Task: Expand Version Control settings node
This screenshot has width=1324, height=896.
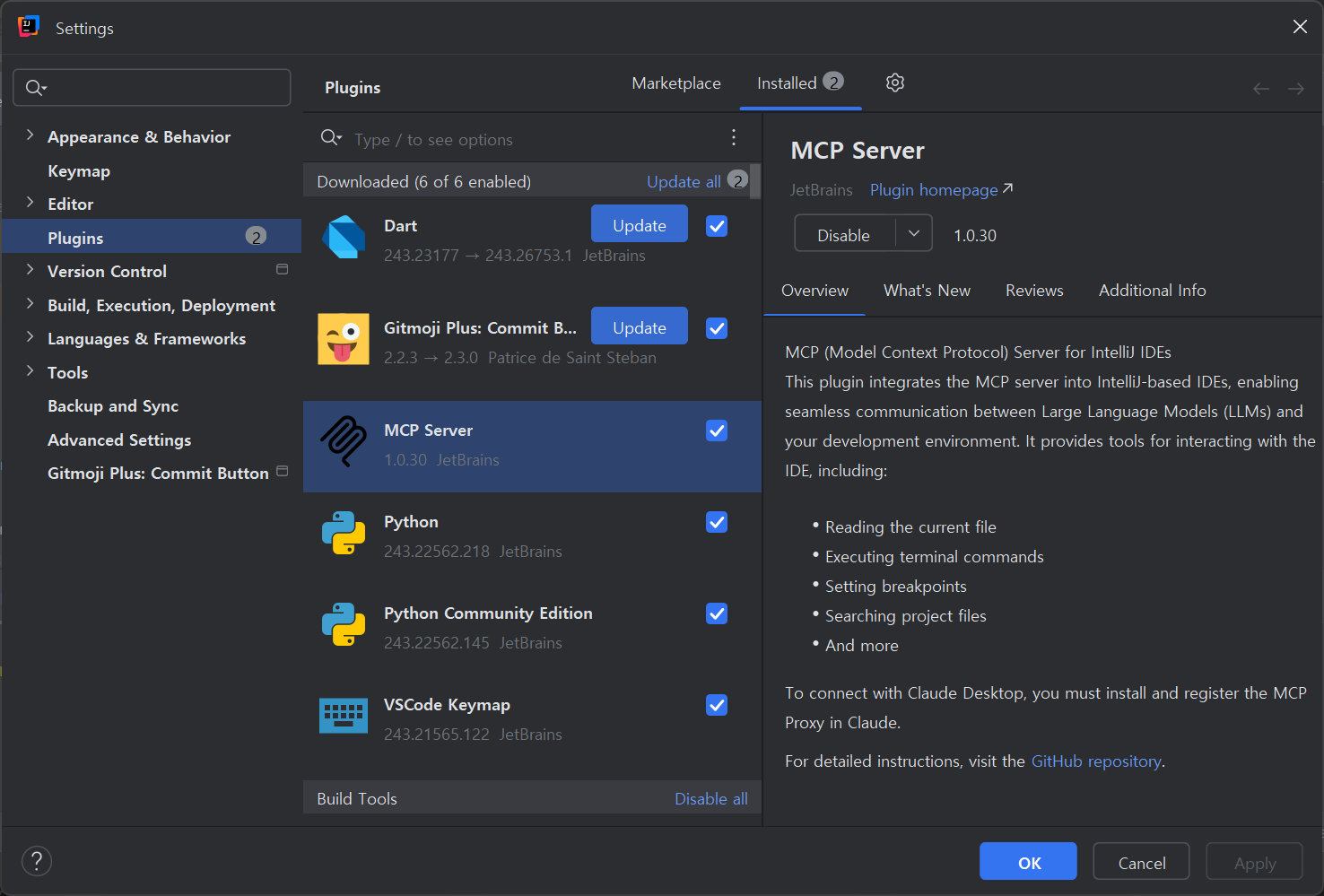Action: tap(30, 270)
